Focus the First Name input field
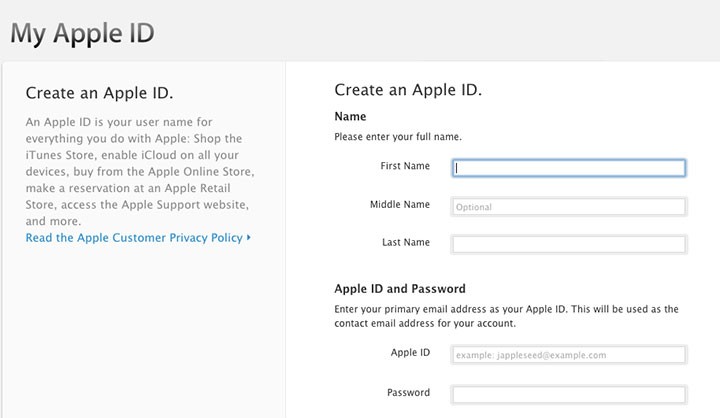Image resolution: width=720 pixels, height=418 pixels. tap(568, 168)
